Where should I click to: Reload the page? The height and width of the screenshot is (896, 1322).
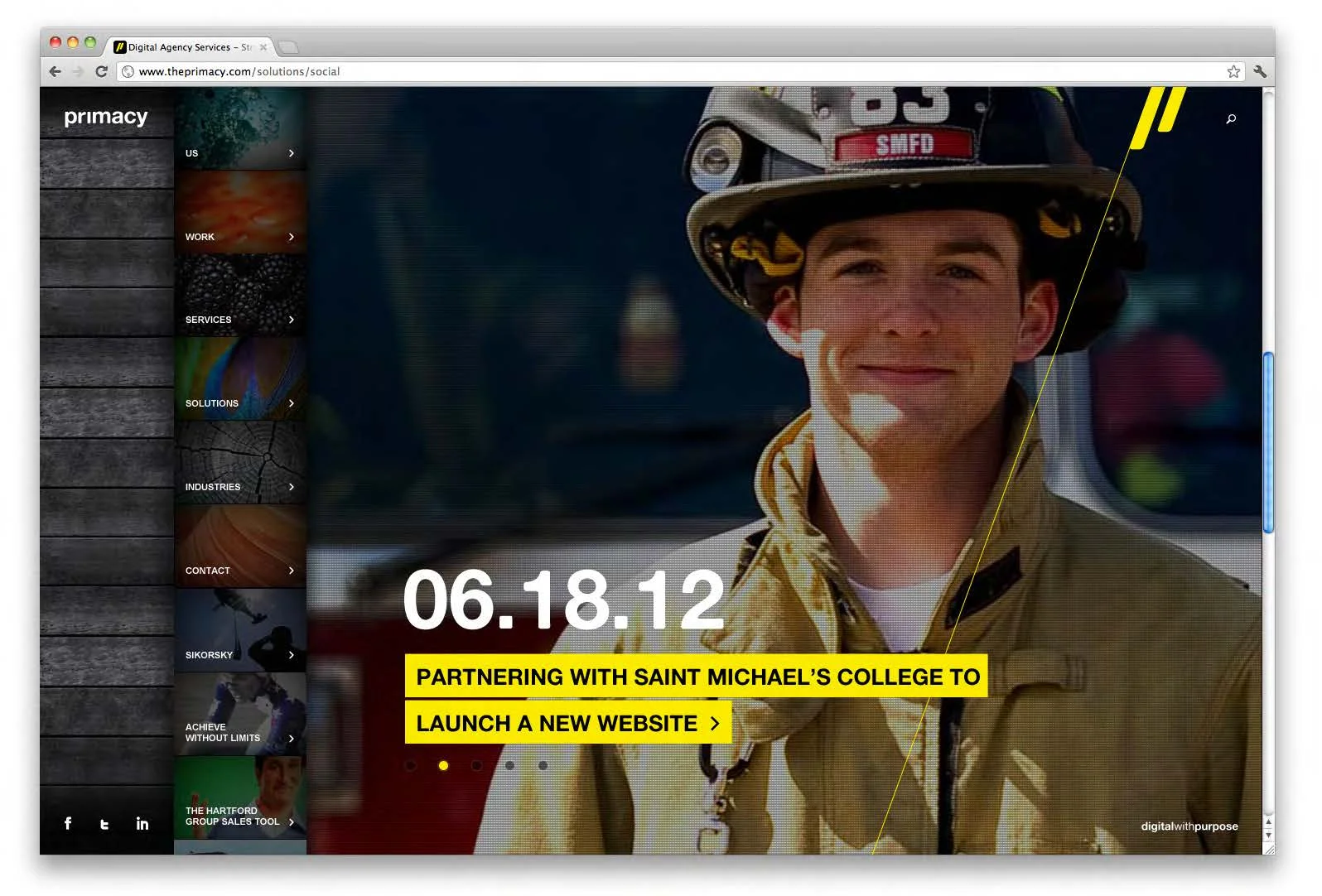coord(101,71)
